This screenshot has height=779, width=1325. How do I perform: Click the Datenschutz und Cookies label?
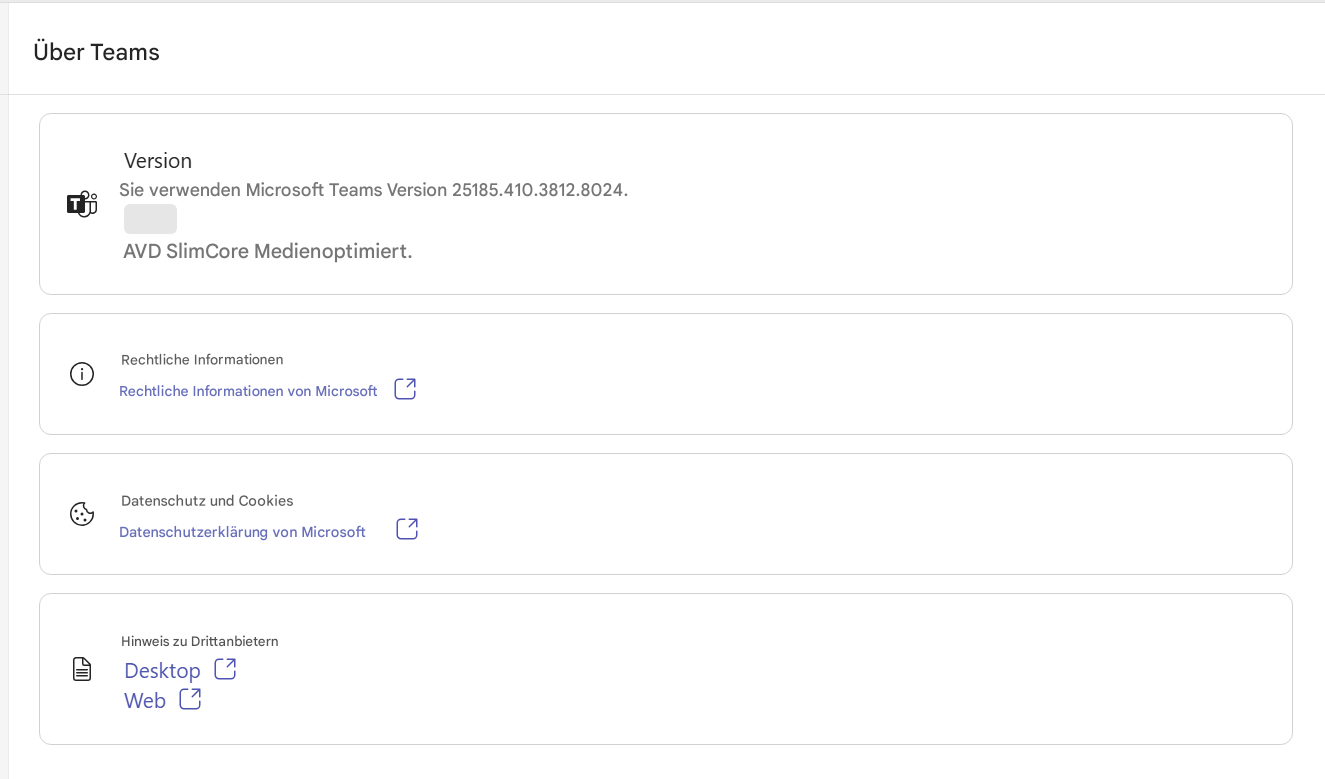point(207,500)
